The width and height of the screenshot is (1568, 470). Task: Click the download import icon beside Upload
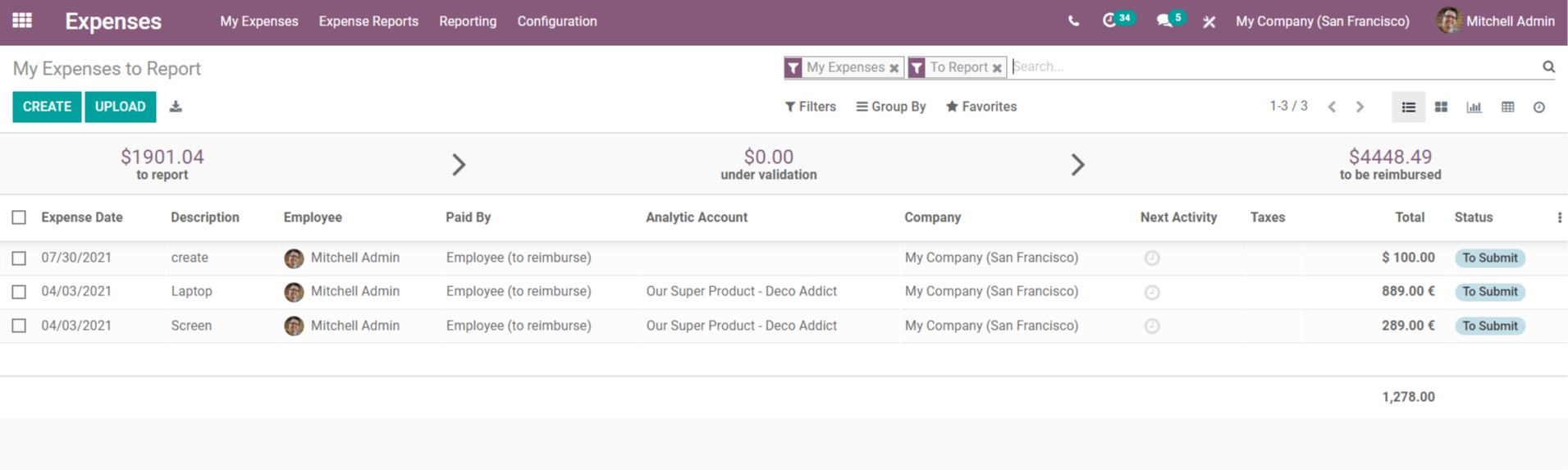pos(176,107)
